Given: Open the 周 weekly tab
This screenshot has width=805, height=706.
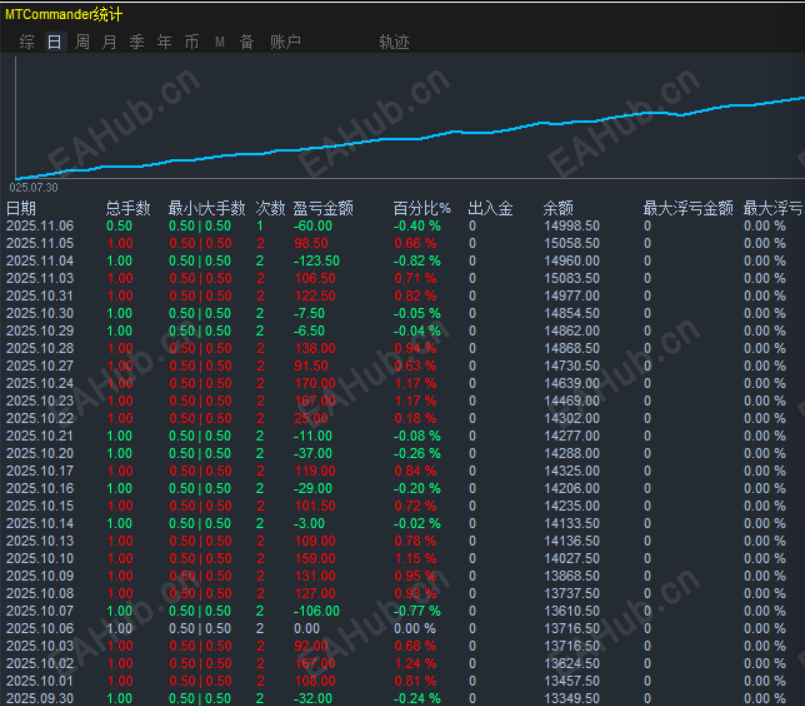Looking at the screenshot, I should click(82, 42).
